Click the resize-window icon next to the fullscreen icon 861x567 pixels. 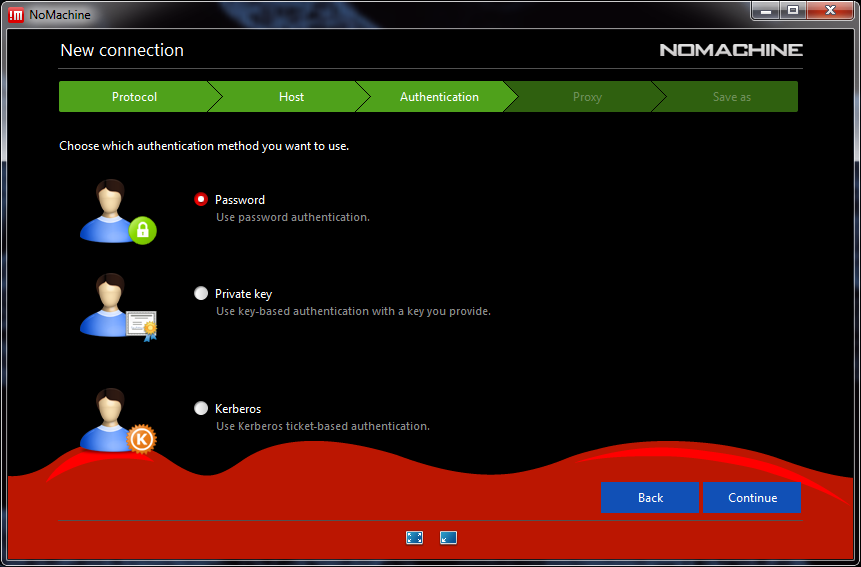(449, 537)
